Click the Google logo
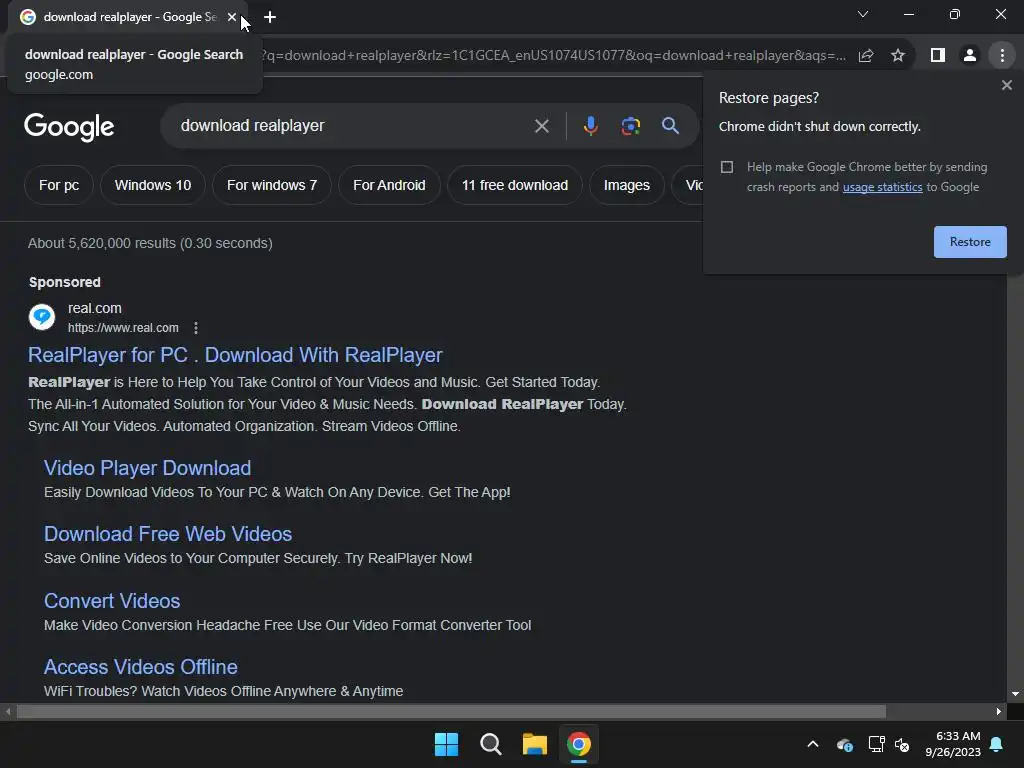1024x768 pixels. 69,127
